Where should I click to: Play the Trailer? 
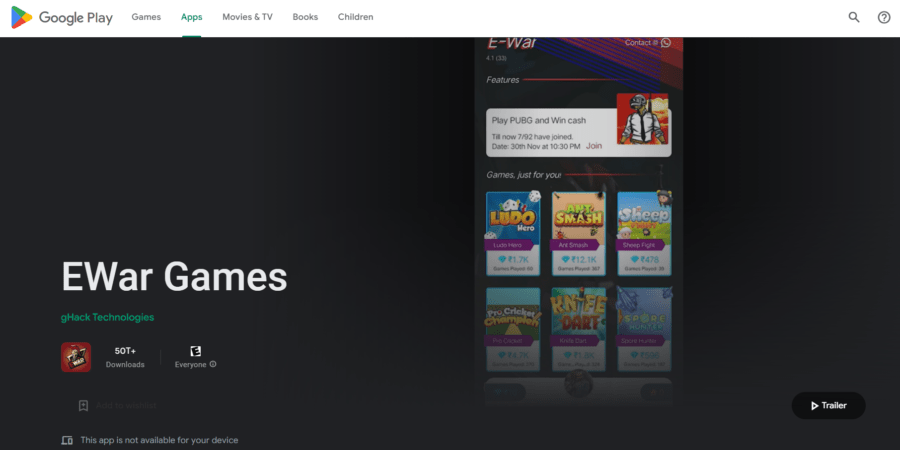[828, 405]
